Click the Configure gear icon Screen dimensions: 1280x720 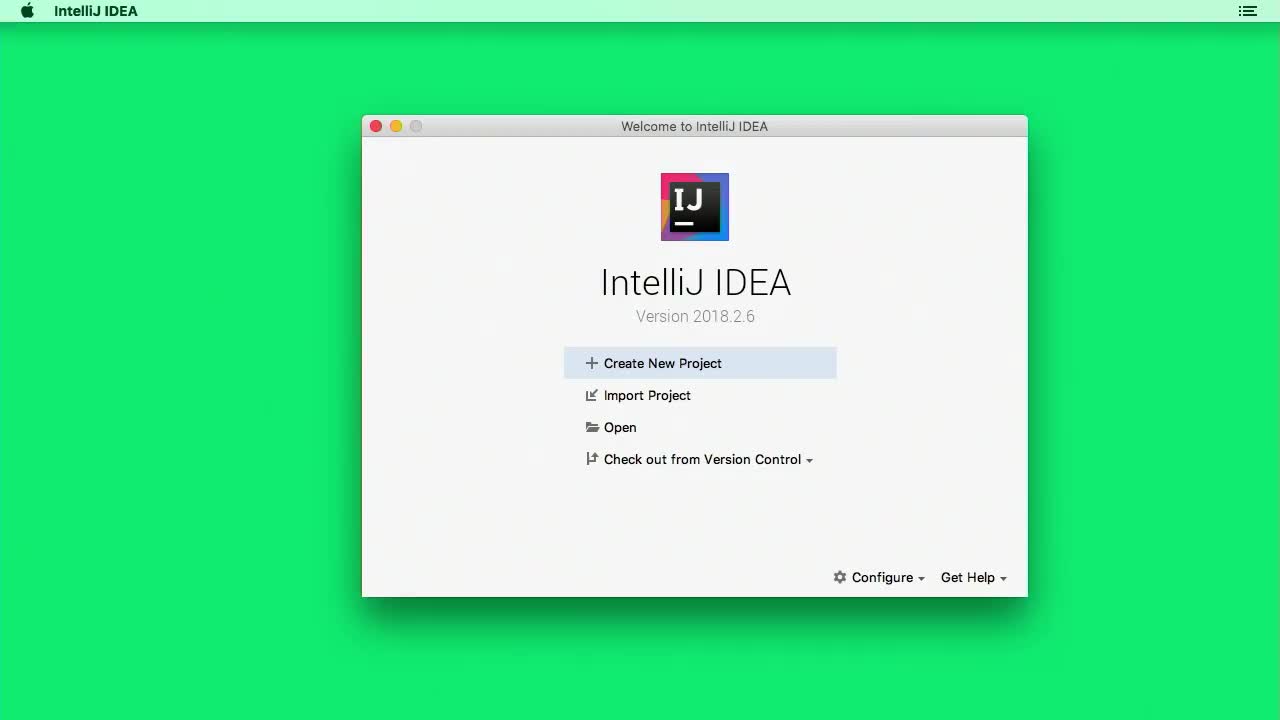pos(839,577)
